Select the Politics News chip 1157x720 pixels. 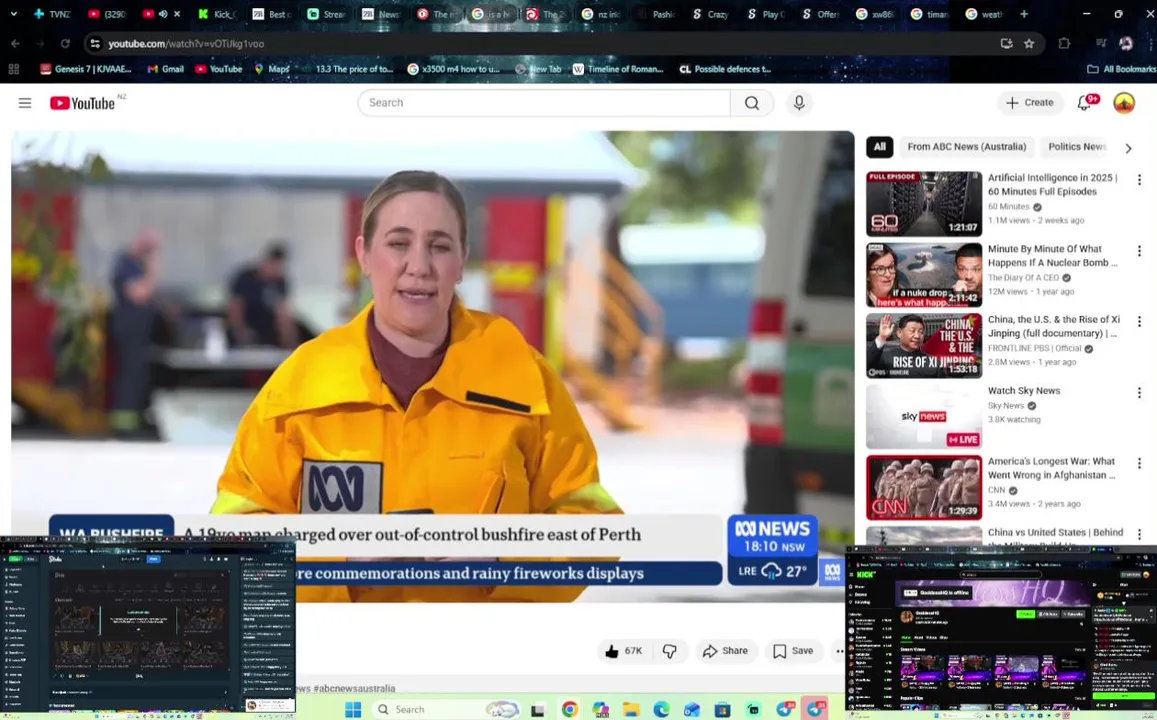(1077, 147)
